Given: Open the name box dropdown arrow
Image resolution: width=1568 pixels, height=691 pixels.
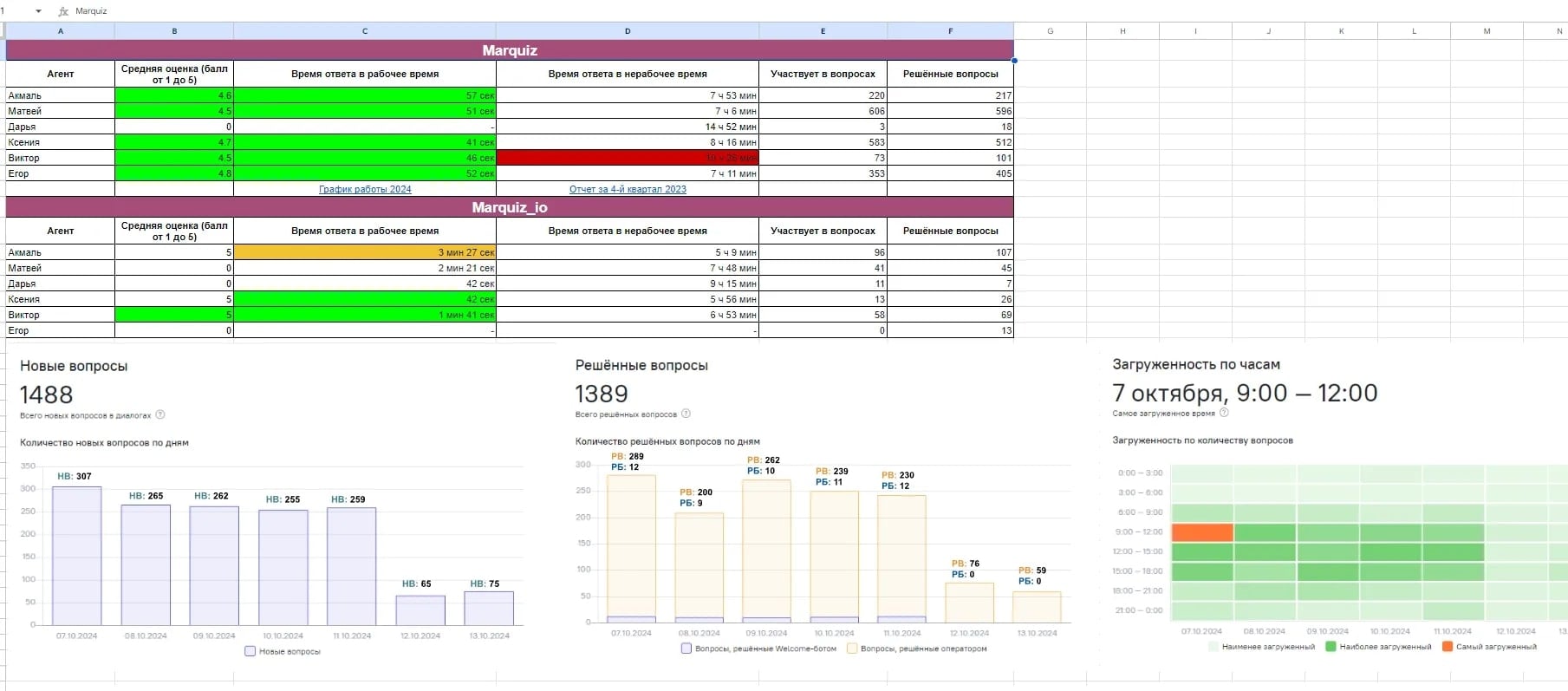Looking at the screenshot, I should (38, 11).
